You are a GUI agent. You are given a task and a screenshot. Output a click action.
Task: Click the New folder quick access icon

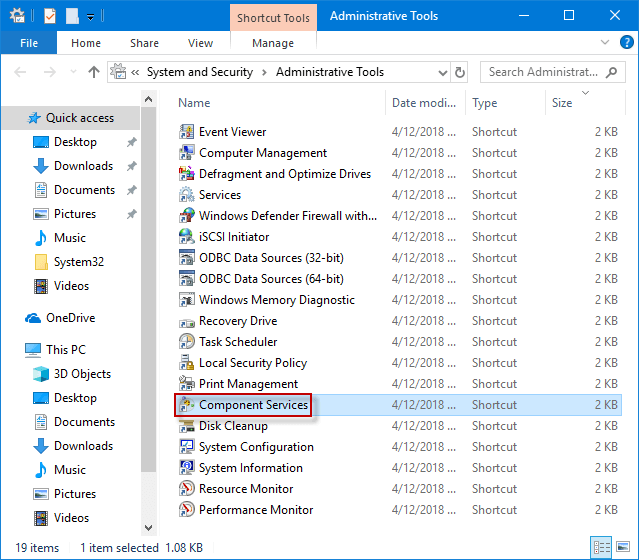72,16
